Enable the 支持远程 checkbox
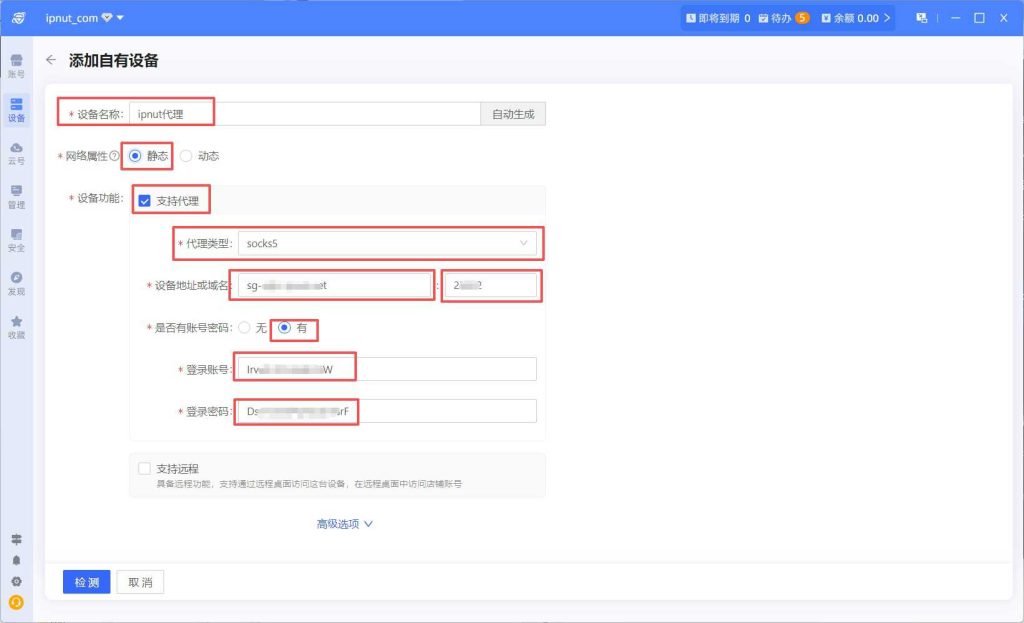This screenshot has width=1024, height=623. (145, 468)
